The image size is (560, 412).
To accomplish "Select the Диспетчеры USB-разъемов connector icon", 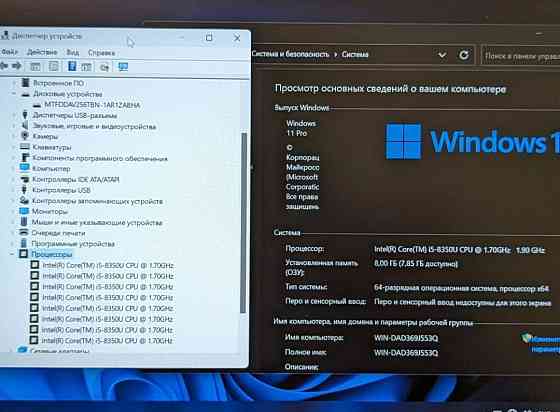I will pyautogui.click(x=25, y=115).
